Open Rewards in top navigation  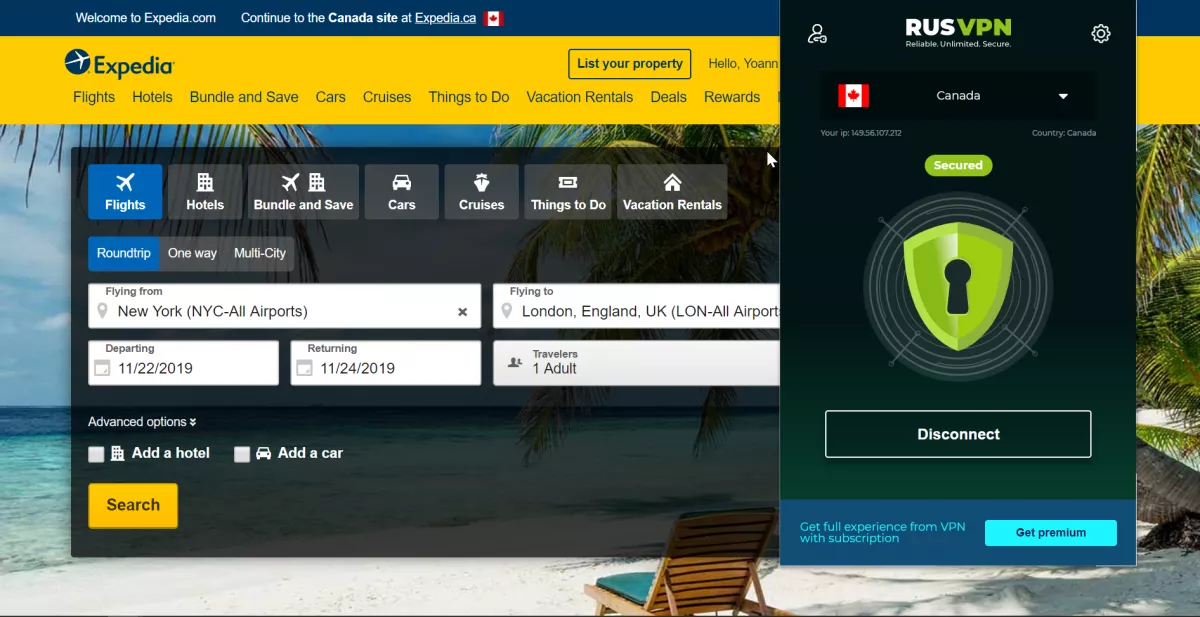tap(732, 97)
